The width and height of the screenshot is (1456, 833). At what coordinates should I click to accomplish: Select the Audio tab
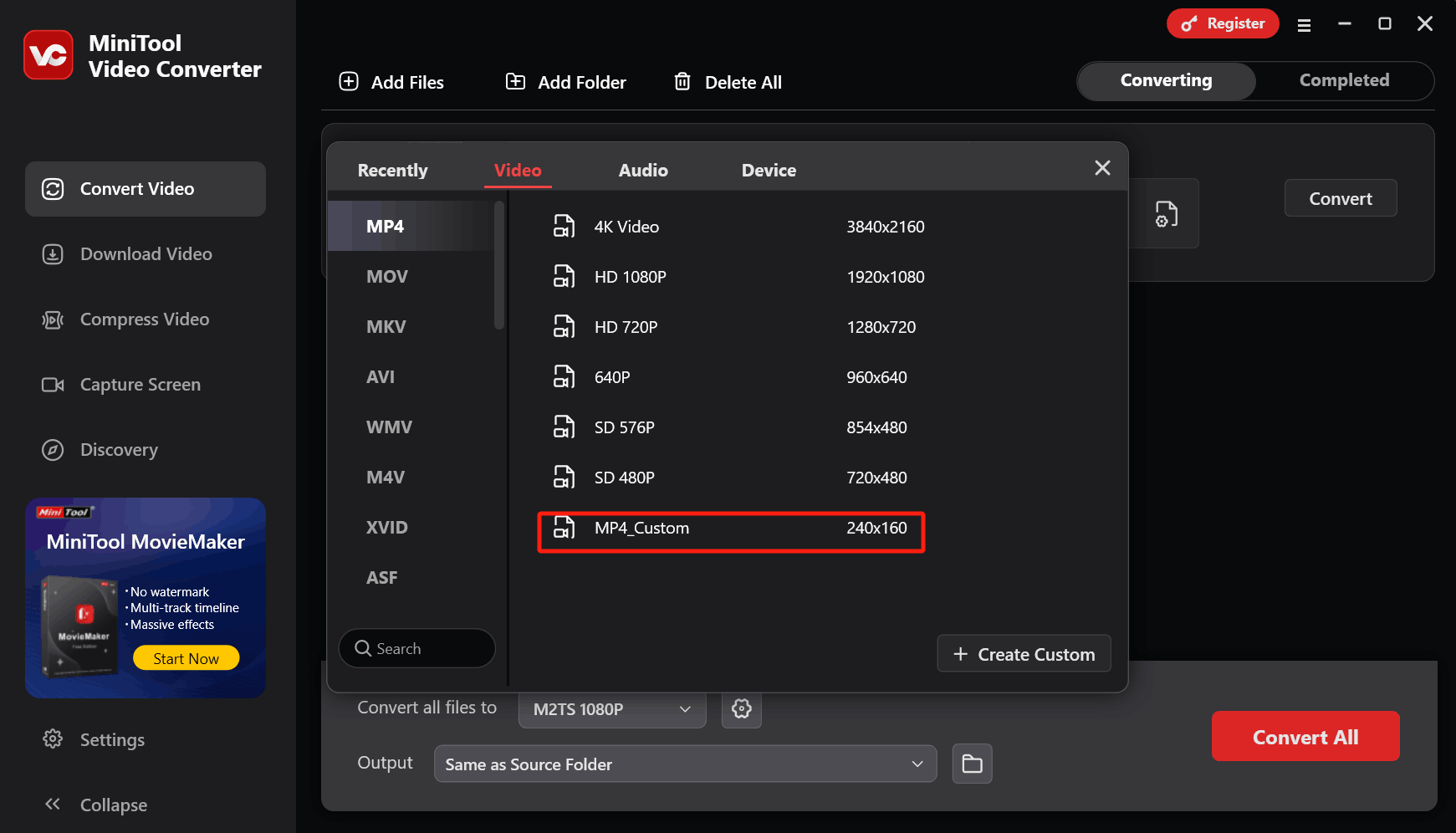(x=643, y=171)
